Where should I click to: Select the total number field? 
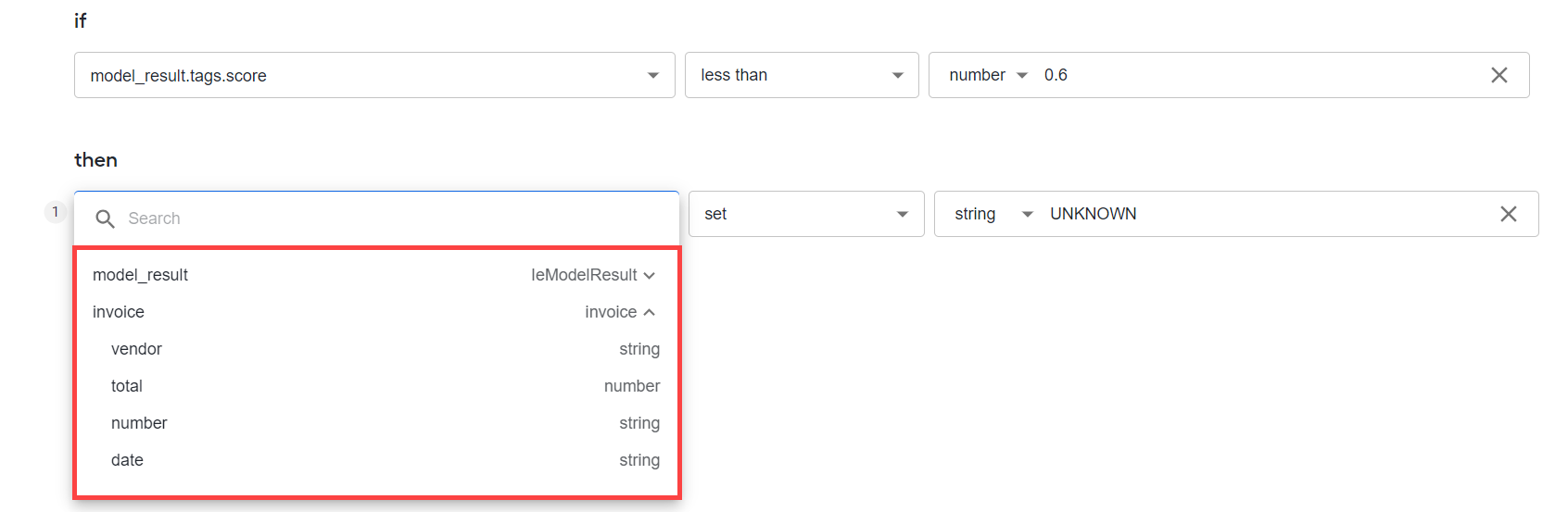click(x=376, y=386)
